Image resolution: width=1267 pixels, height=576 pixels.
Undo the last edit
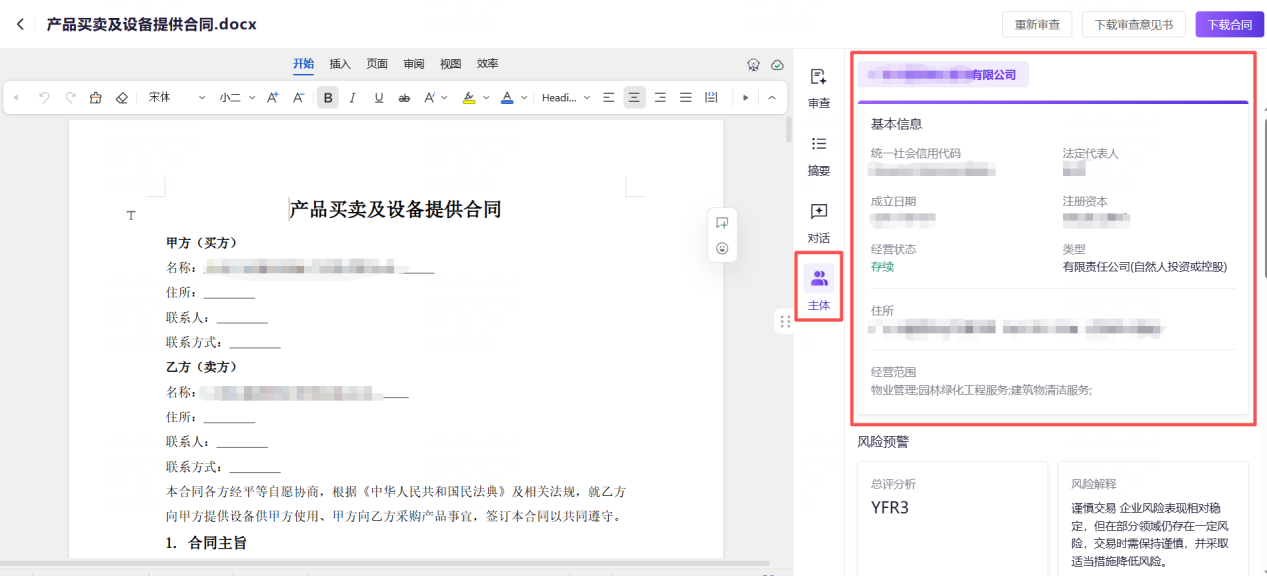[x=44, y=98]
